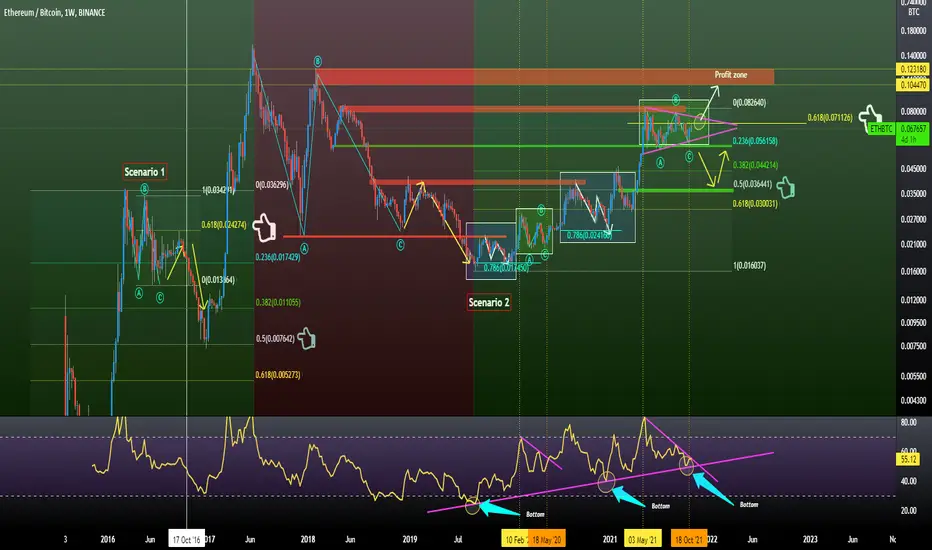
Task: Select the 55.12 RSI value label
Action: [909, 459]
